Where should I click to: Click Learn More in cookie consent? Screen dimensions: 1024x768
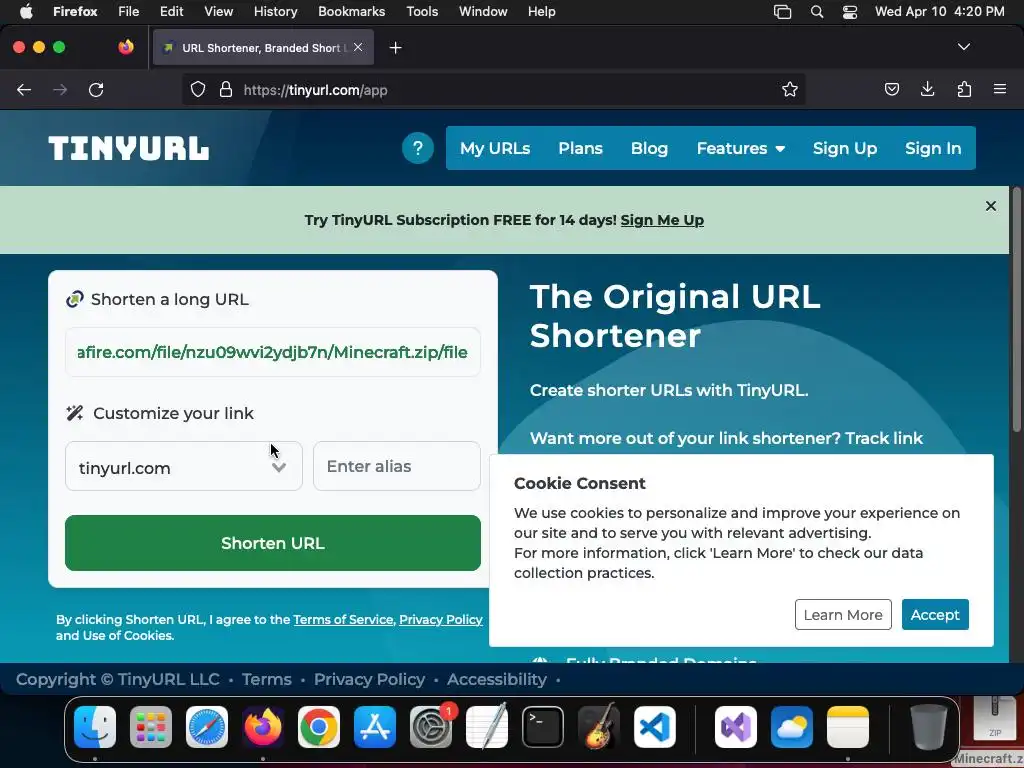843,615
